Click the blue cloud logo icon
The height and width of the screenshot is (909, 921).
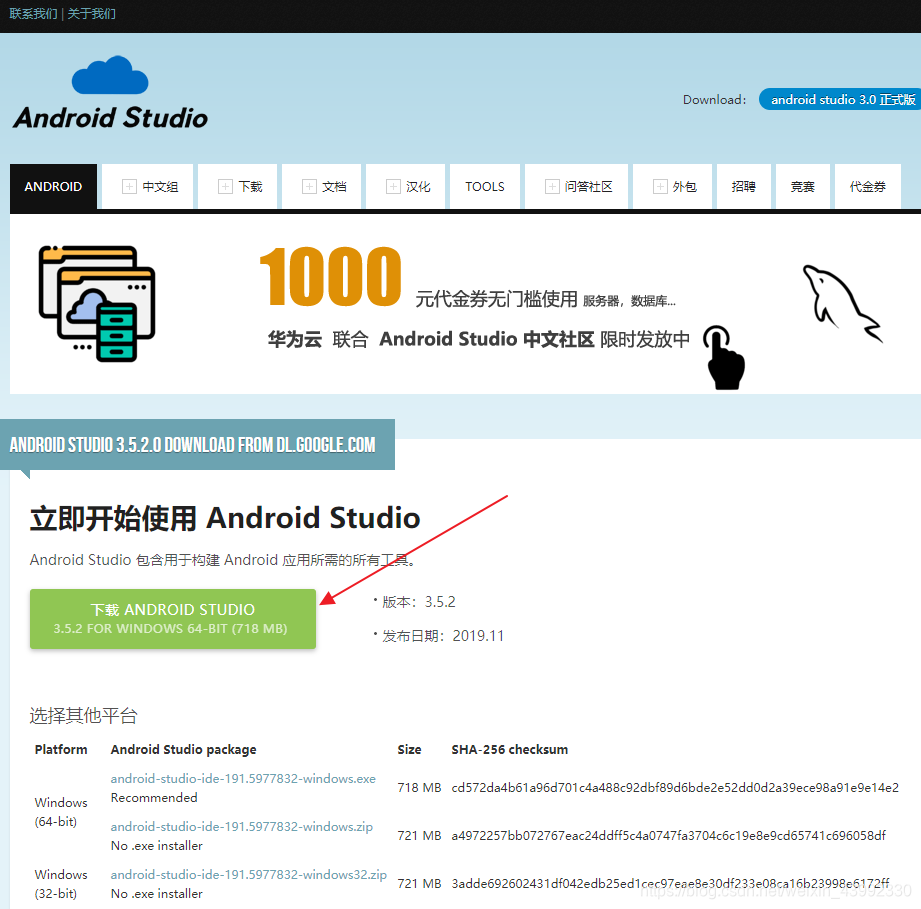[110, 75]
